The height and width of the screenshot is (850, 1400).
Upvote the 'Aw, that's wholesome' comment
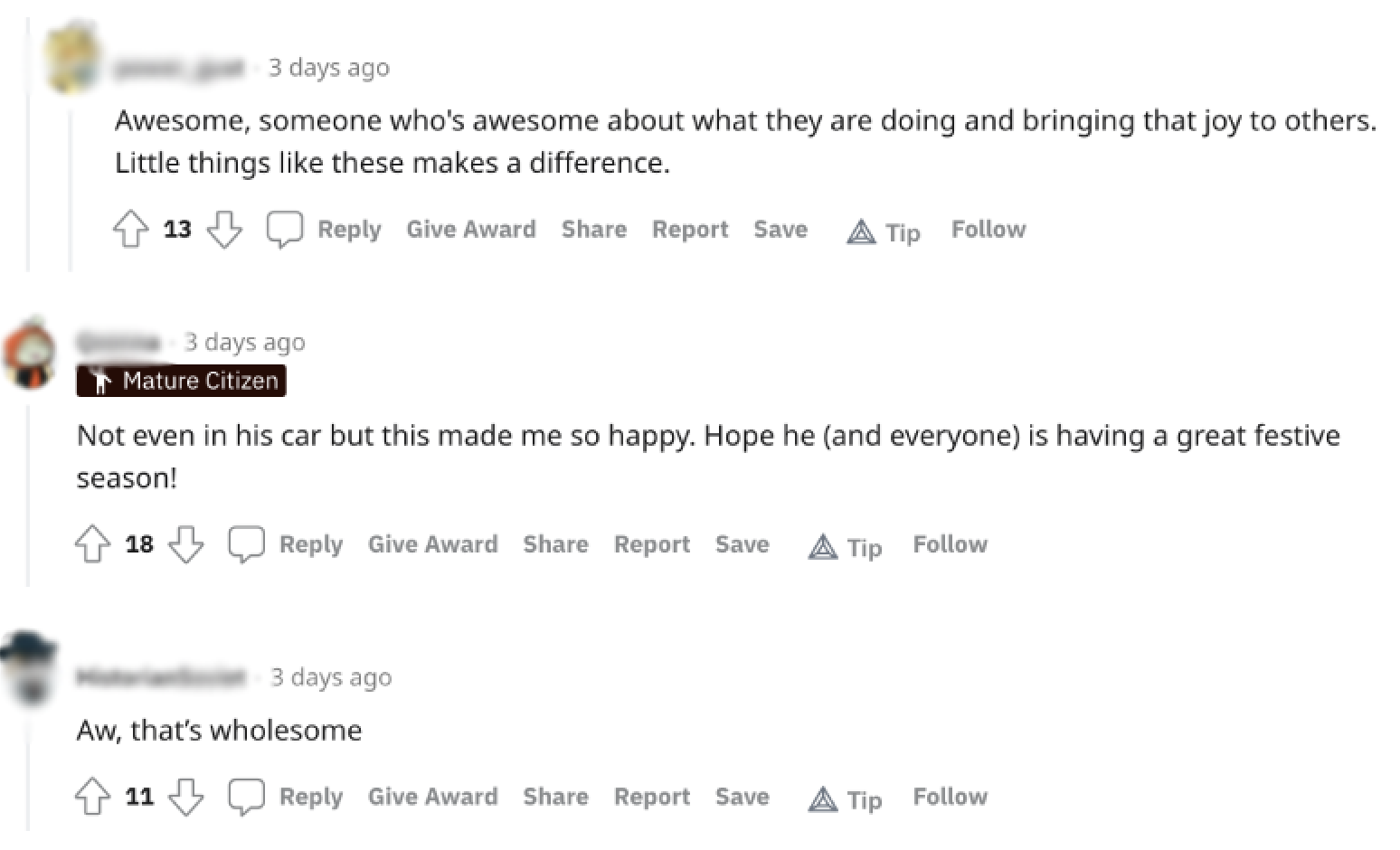pos(92,797)
